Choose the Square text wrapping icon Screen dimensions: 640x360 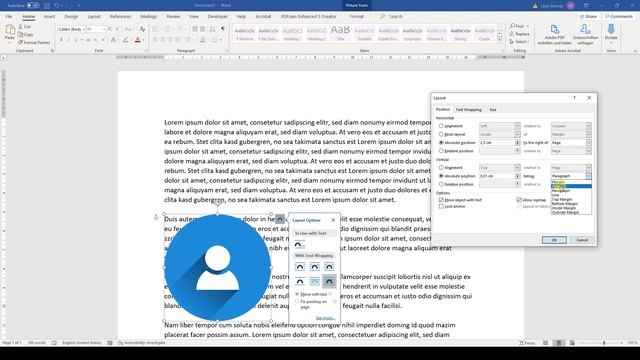pyautogui.click(x=300, y=267)
